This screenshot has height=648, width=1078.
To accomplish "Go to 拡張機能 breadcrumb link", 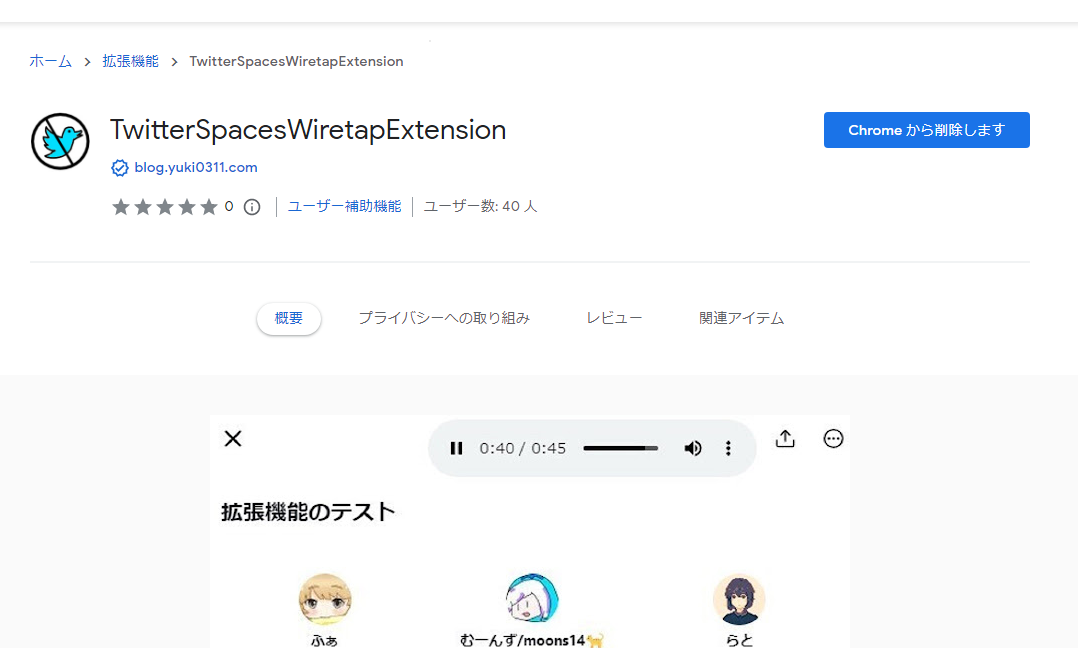I will tap(131, 61).
